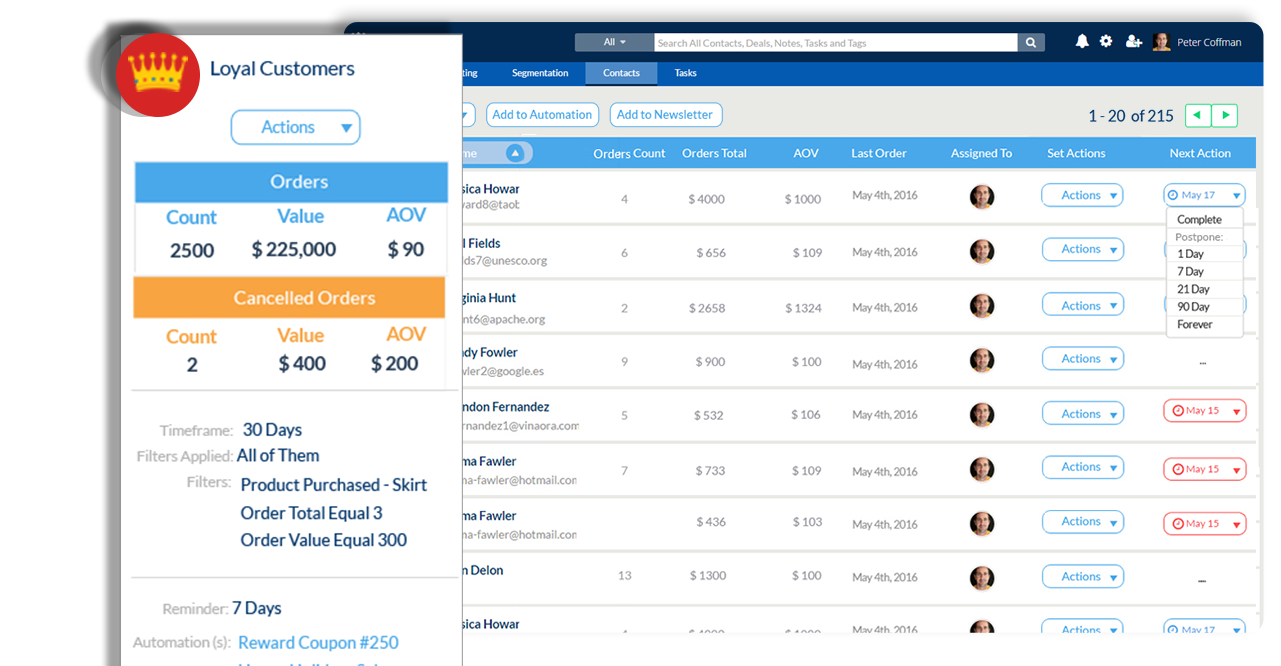
Task: Open Actions dropdown in $ 532 row
Action: coord(1082,413)
